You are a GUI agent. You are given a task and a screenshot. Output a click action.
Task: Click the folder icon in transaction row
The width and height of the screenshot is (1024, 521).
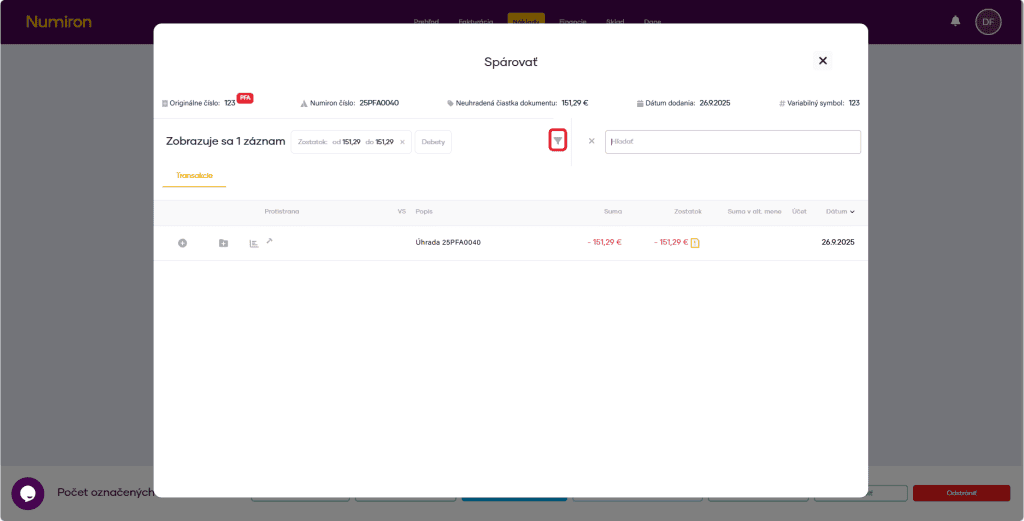coord(223,243)
